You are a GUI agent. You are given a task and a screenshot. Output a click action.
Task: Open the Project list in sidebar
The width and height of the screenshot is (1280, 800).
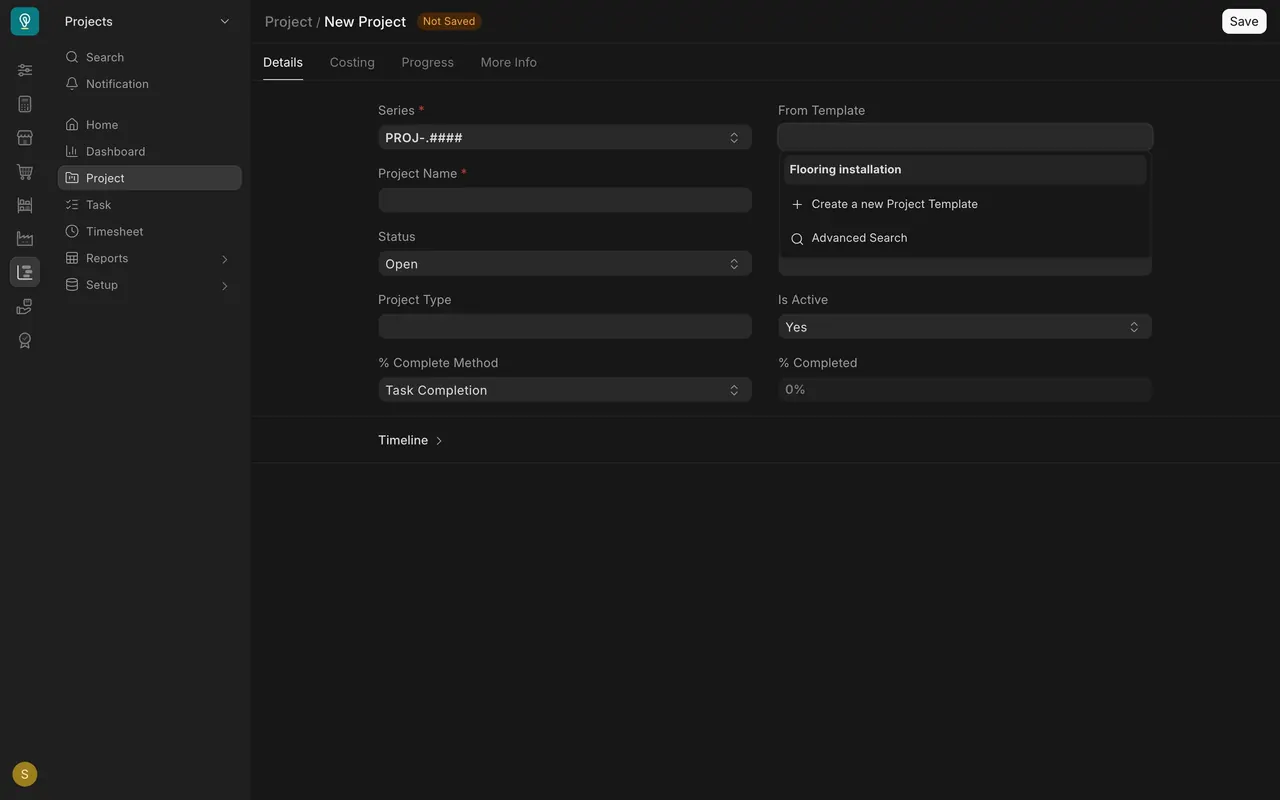tap(150, 178)
